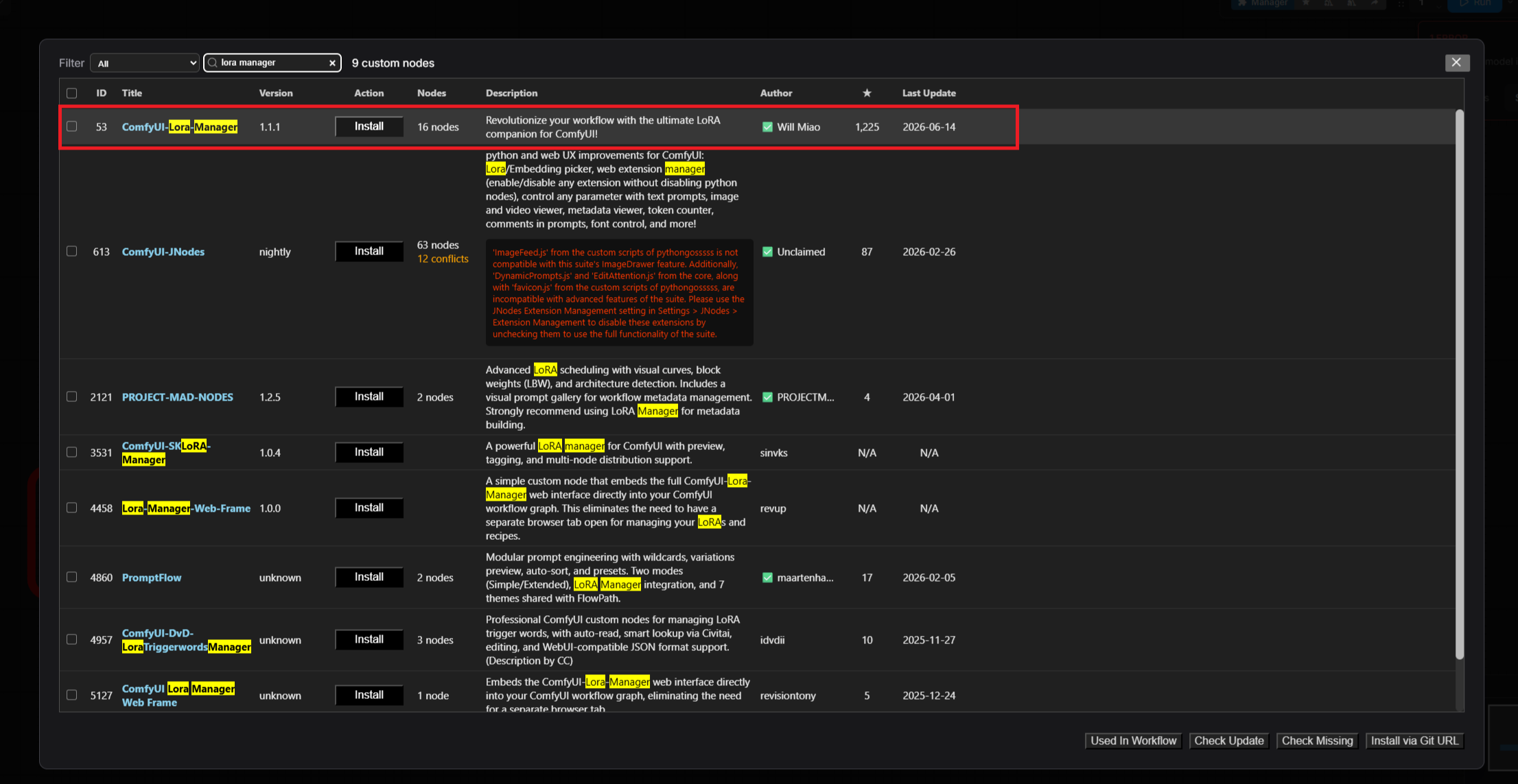Check the Lora-Manager-Web-Frame row checkbox

tap(72, 508)
